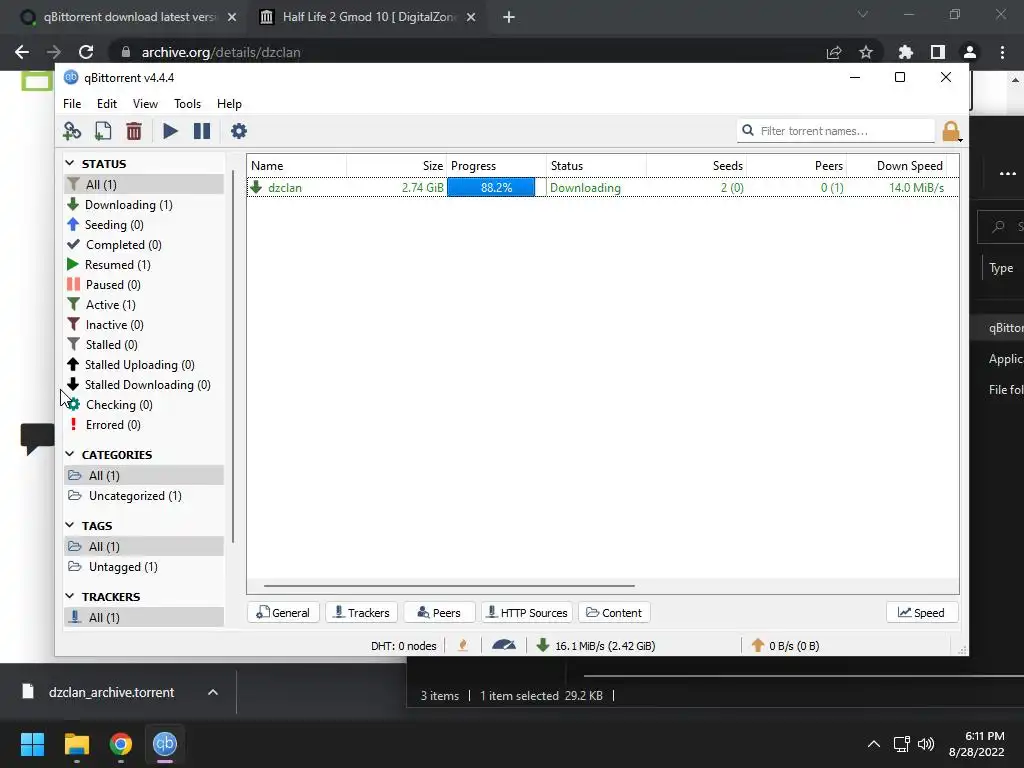Expand the dzclan_archive.torrent download chevron

pos(213,692)
